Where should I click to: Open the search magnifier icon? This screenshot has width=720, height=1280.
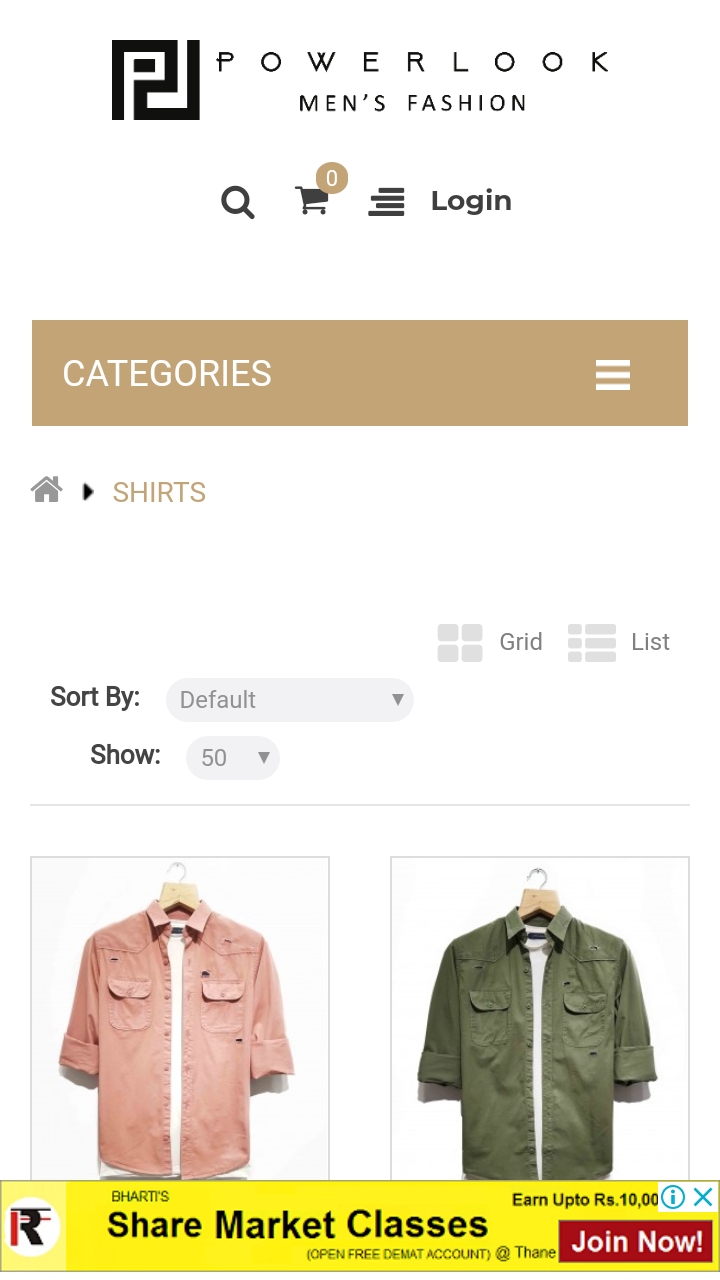(237, 202)
